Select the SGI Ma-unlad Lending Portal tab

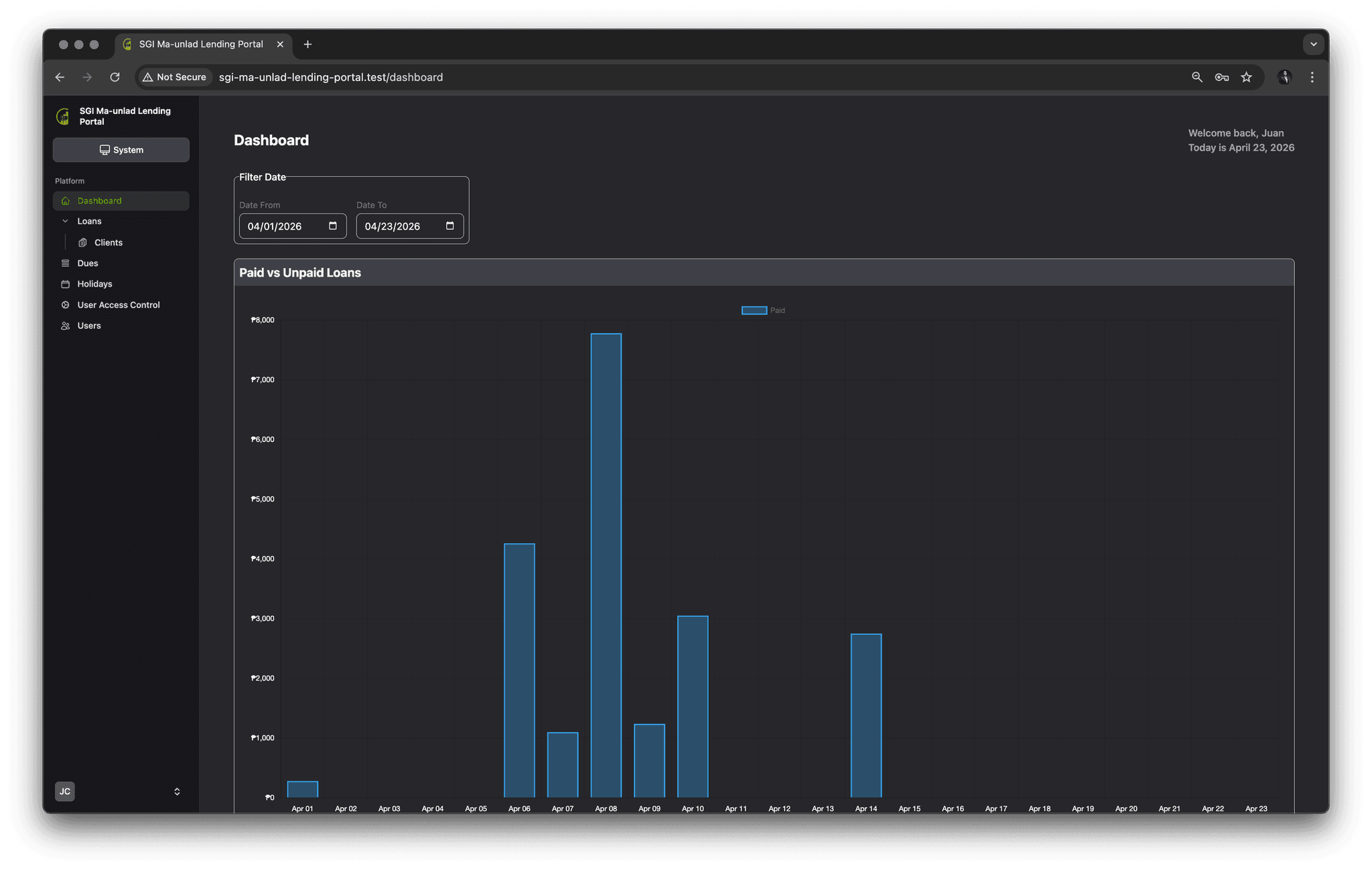[203, 44]
